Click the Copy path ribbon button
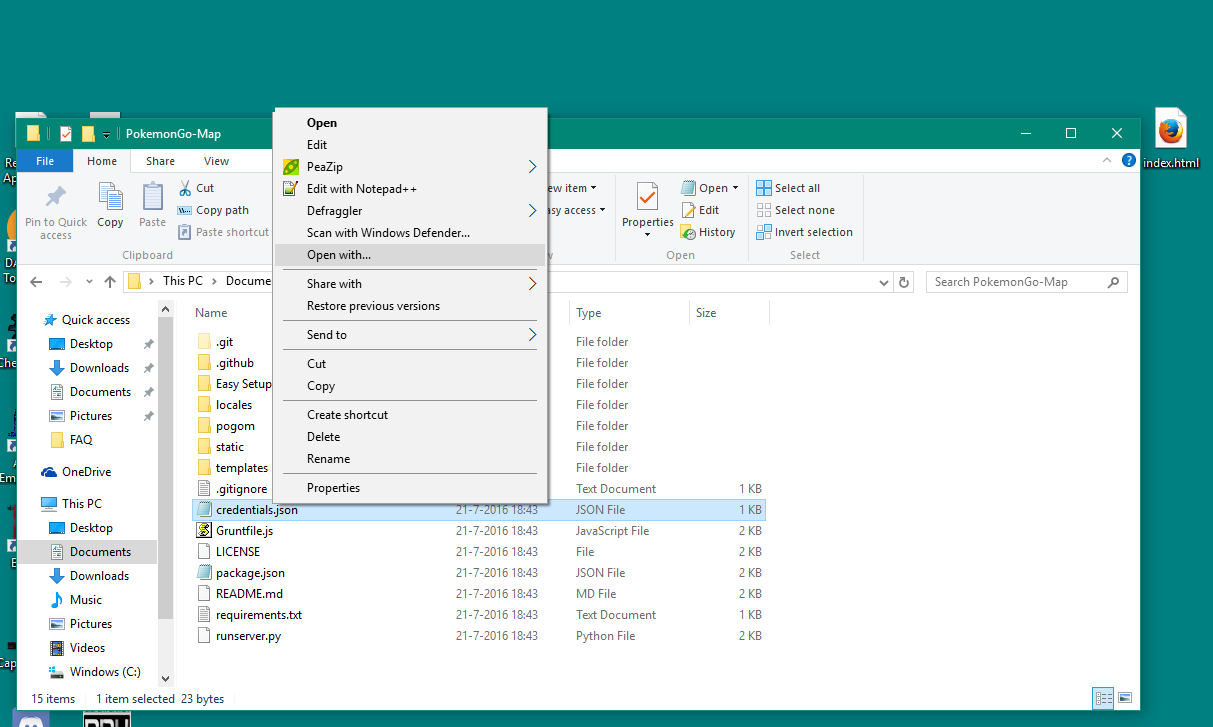Viewport: 1213px width, 727px height. [213, 210]
